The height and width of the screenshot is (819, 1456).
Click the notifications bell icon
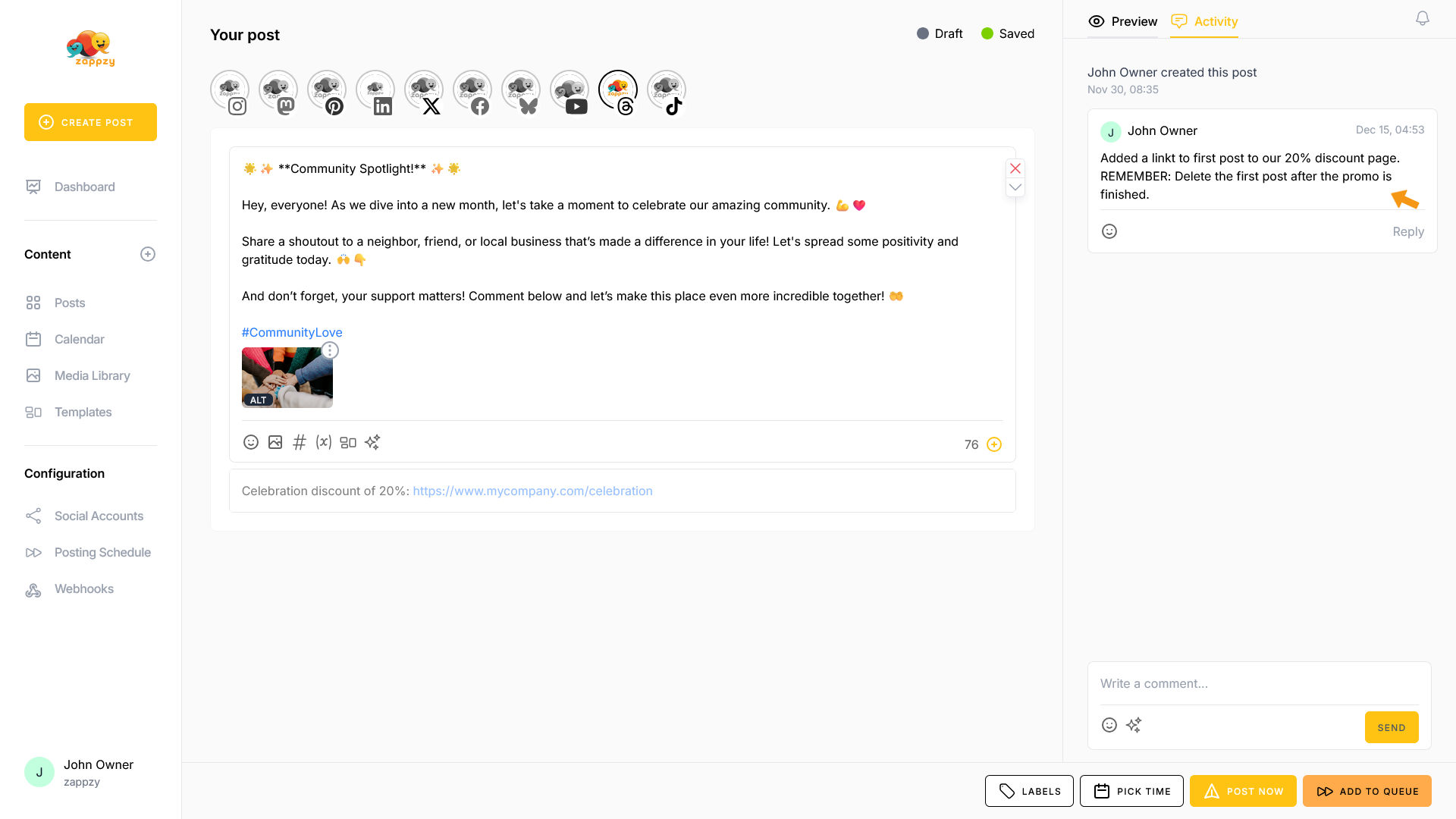(x=1423, y=18)
